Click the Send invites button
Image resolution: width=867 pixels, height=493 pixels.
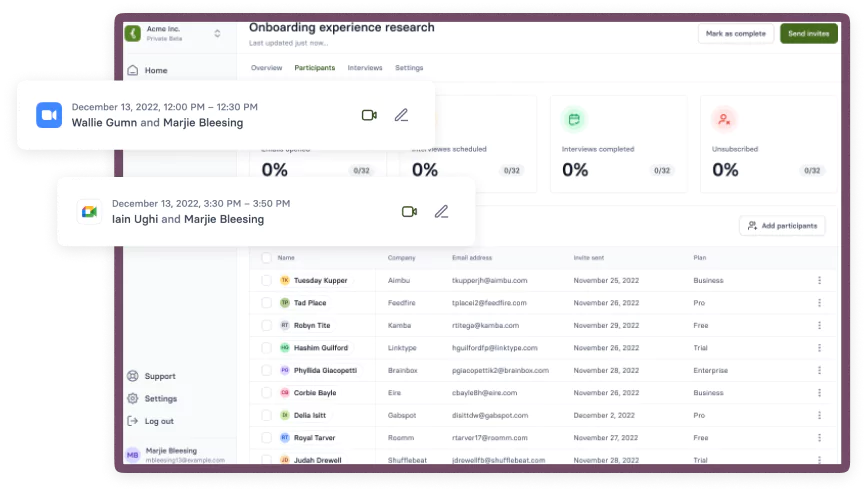[808, 34]
